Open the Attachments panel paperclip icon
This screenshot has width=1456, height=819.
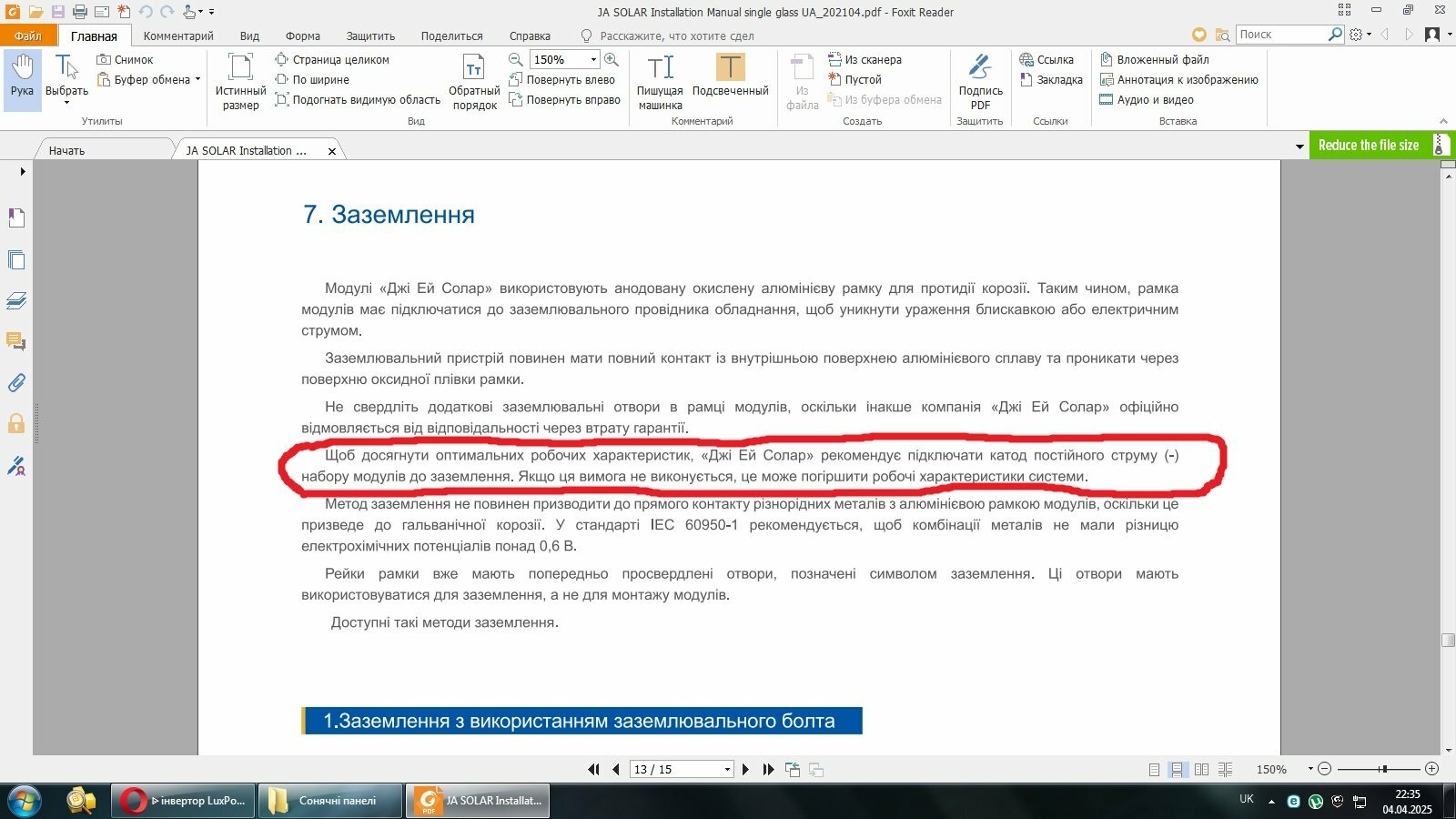(16, 382)
